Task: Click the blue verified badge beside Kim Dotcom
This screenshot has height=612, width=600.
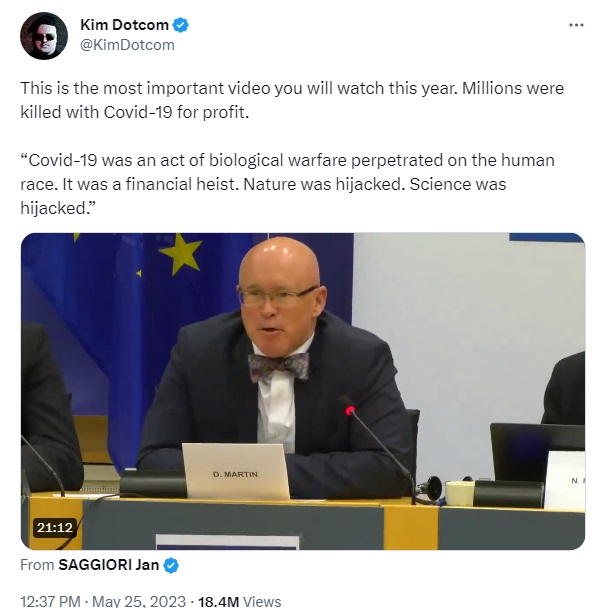Action: [x=181, y=25]
